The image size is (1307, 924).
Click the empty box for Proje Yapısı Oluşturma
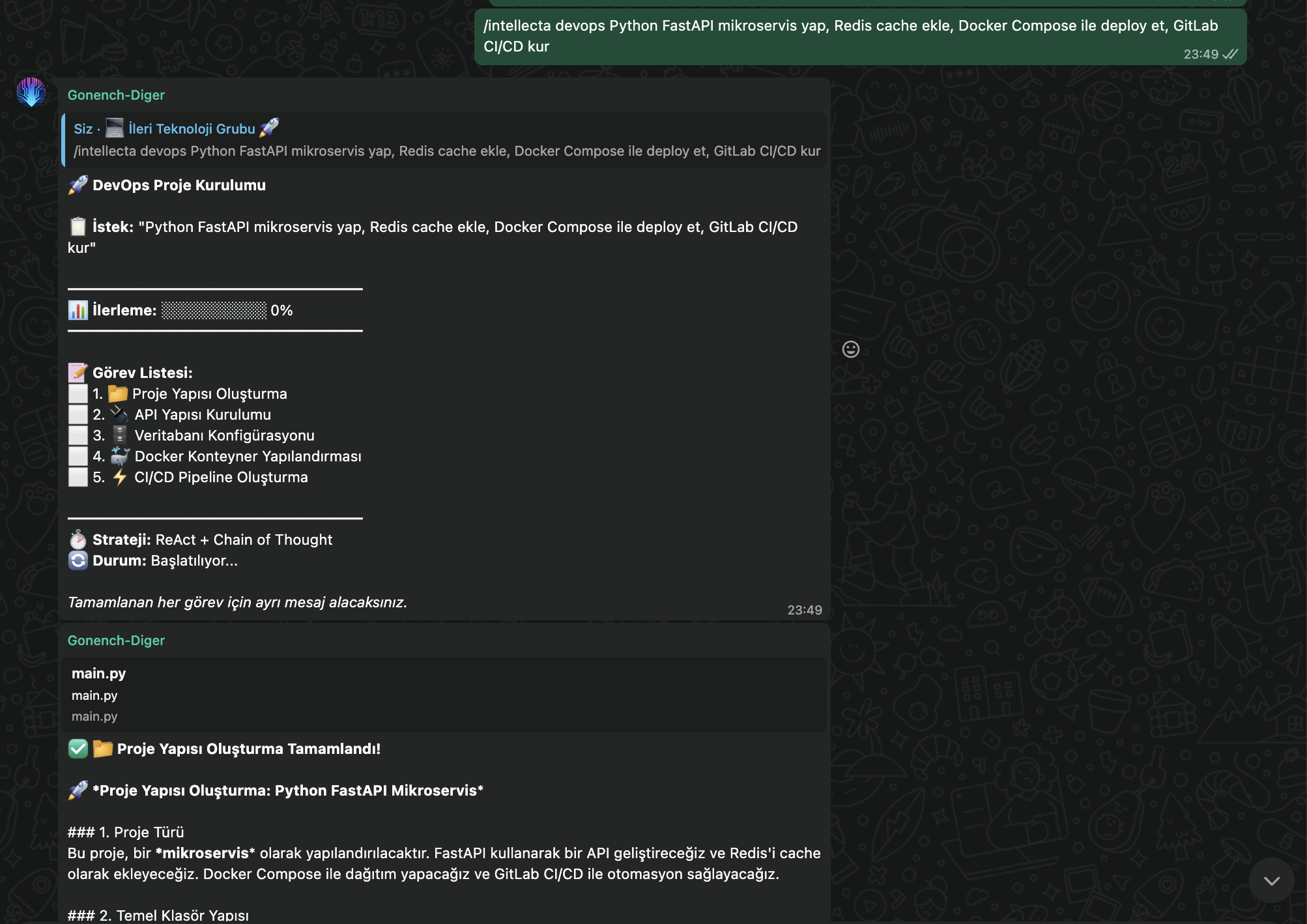pyautogui.click(x=78, y=394)
